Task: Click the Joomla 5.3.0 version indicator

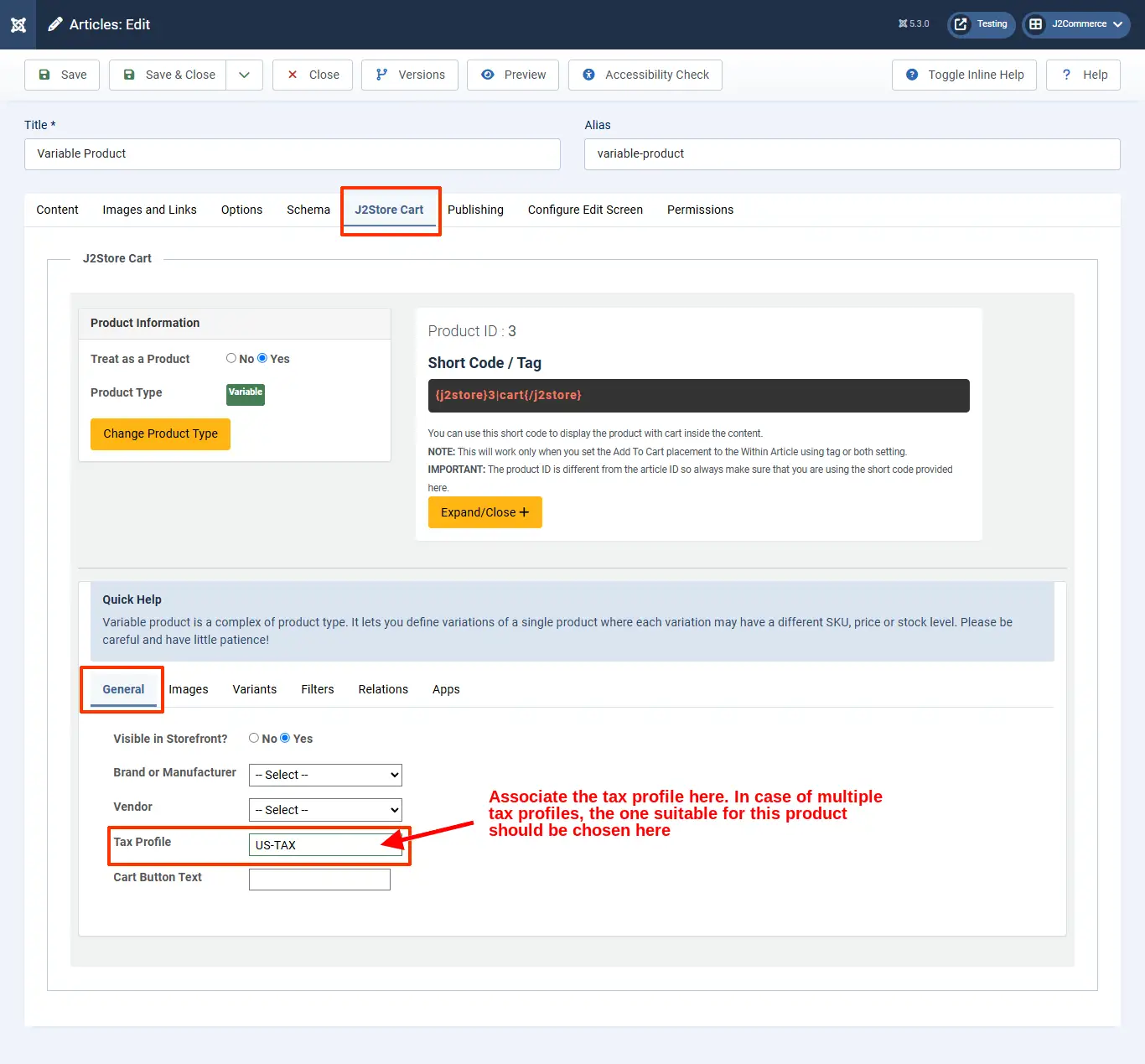Action: click(914, 24)
